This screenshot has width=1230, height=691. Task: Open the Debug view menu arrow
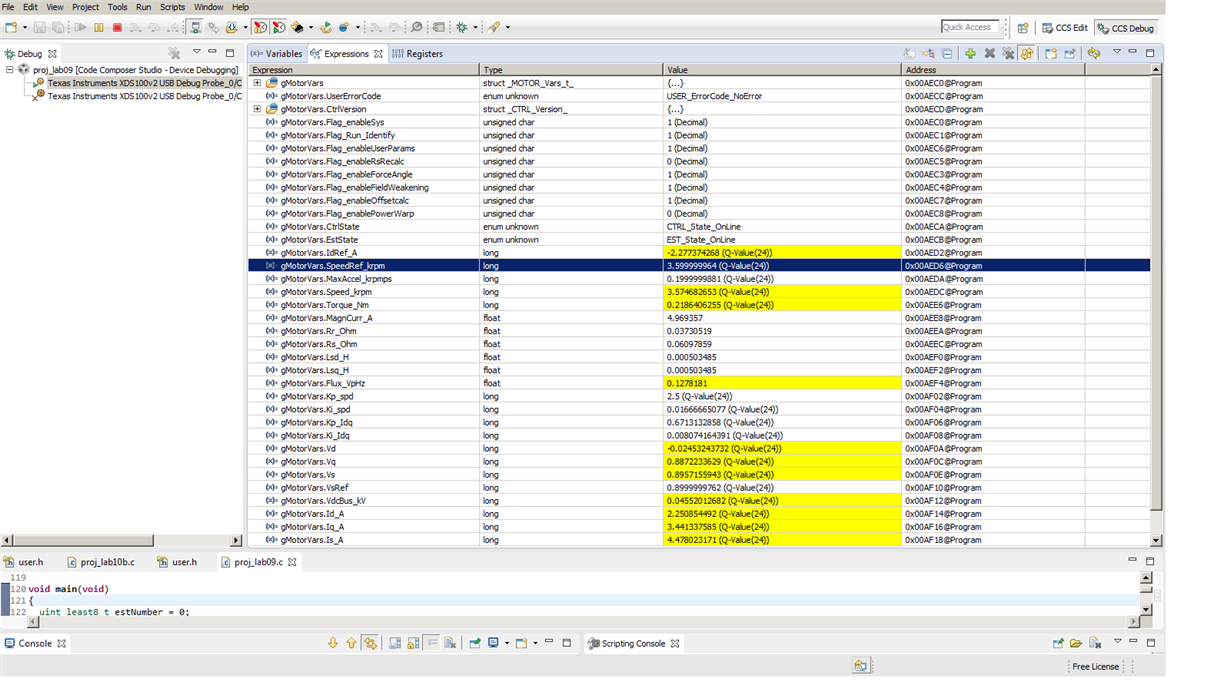coord(196,52)
